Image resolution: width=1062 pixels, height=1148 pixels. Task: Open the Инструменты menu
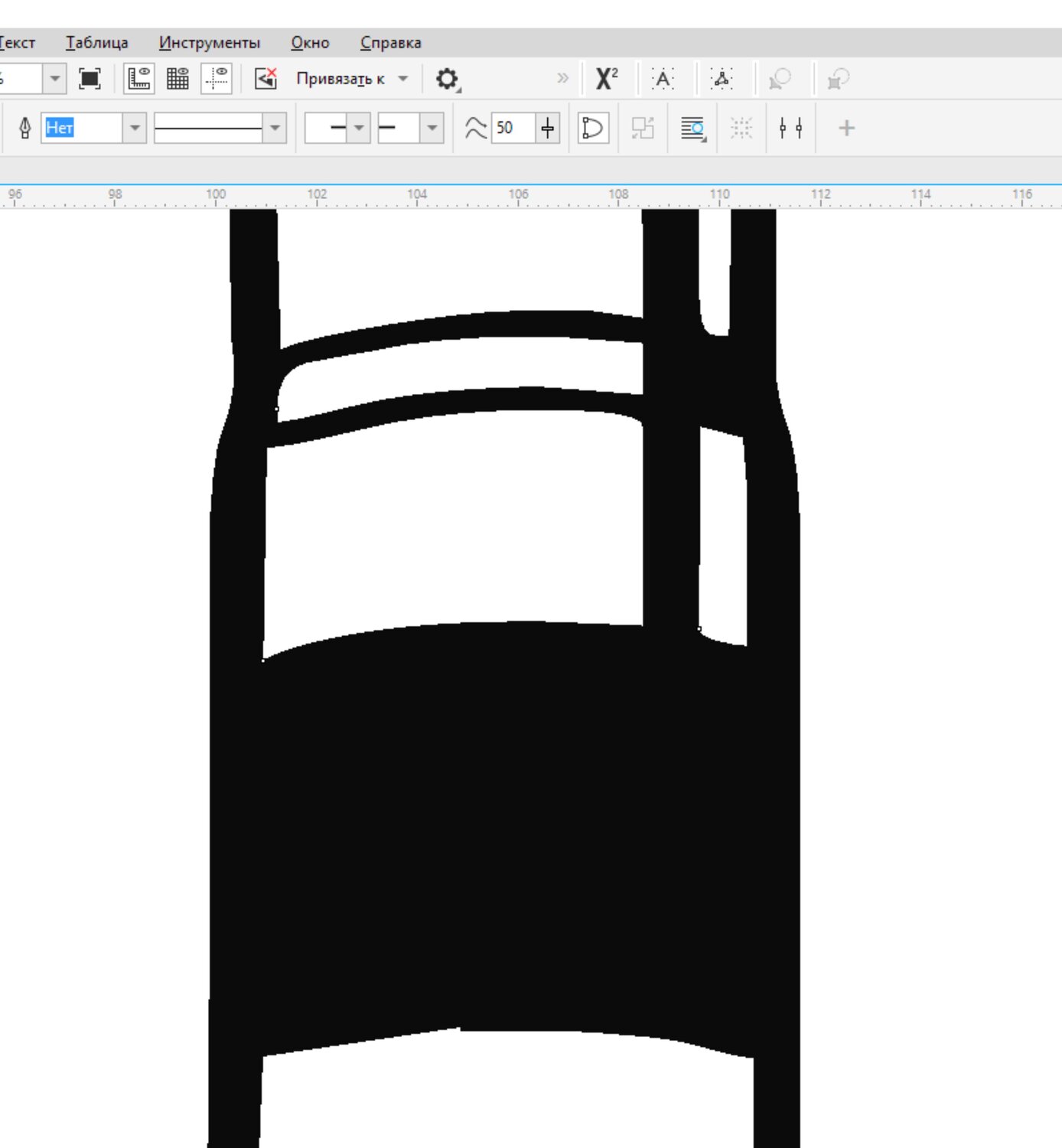[209, 43]
